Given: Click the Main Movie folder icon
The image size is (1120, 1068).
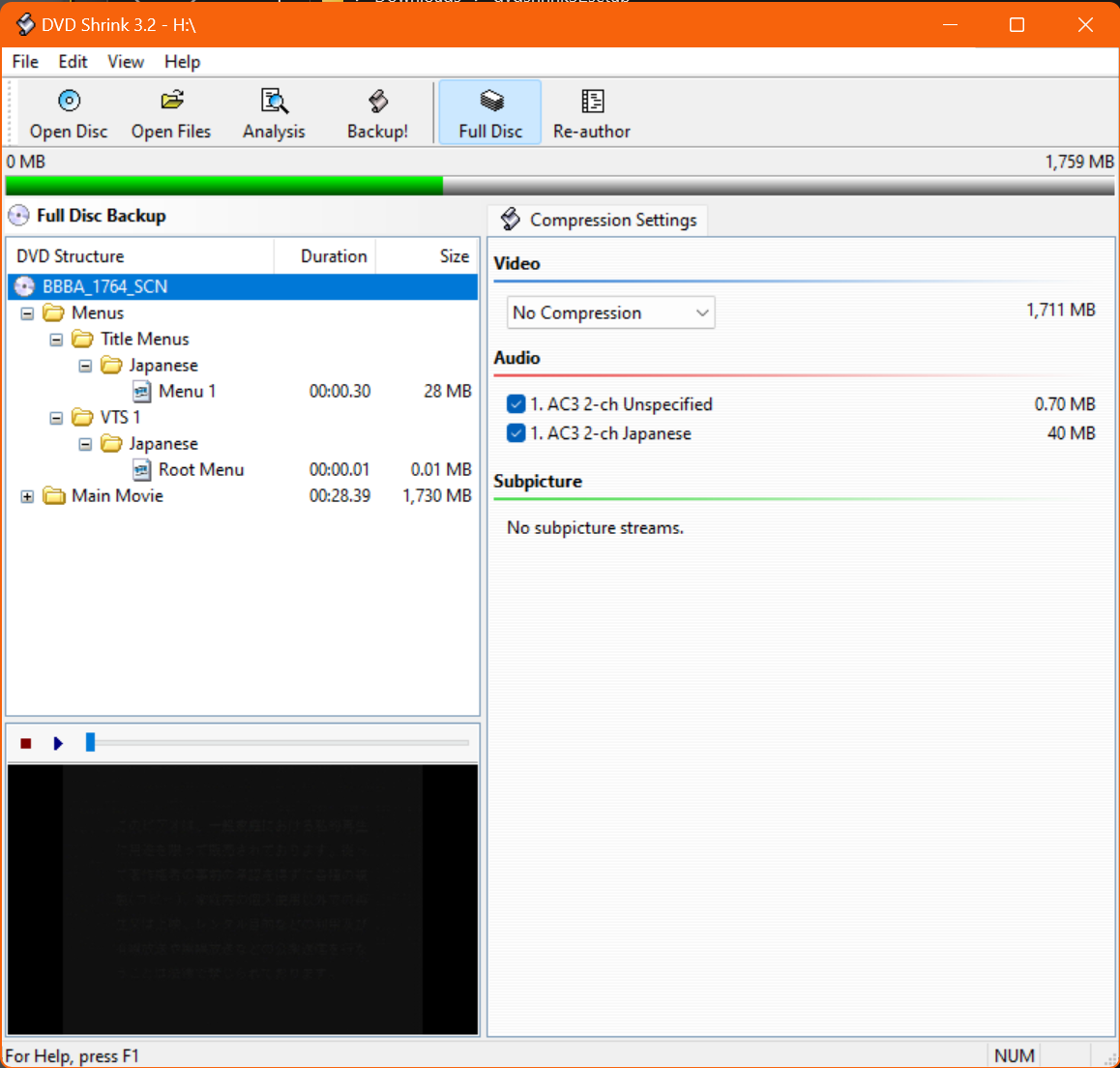Looking at the screenshot, I should click(x=53, y=495).
